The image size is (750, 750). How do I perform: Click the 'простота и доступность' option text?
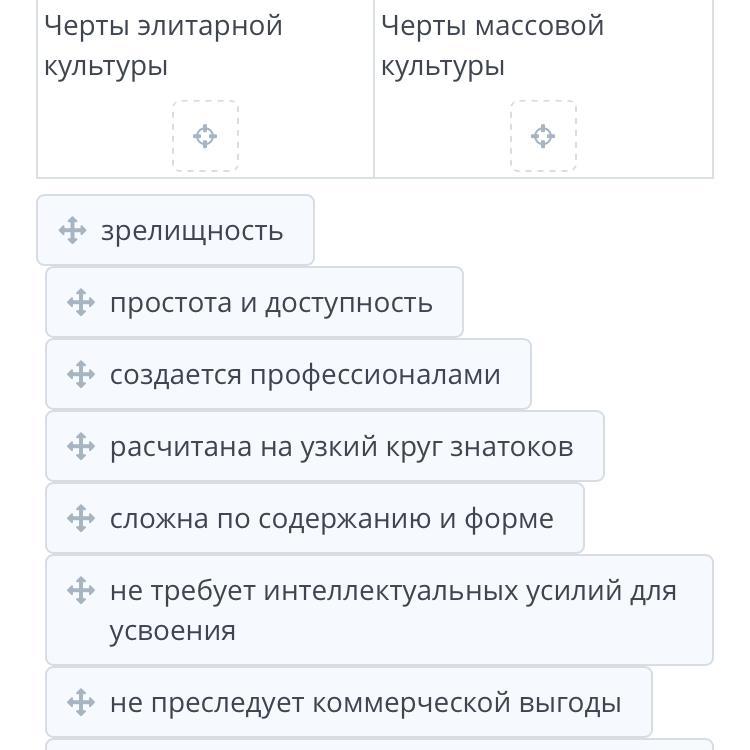(x=271, y=303)
